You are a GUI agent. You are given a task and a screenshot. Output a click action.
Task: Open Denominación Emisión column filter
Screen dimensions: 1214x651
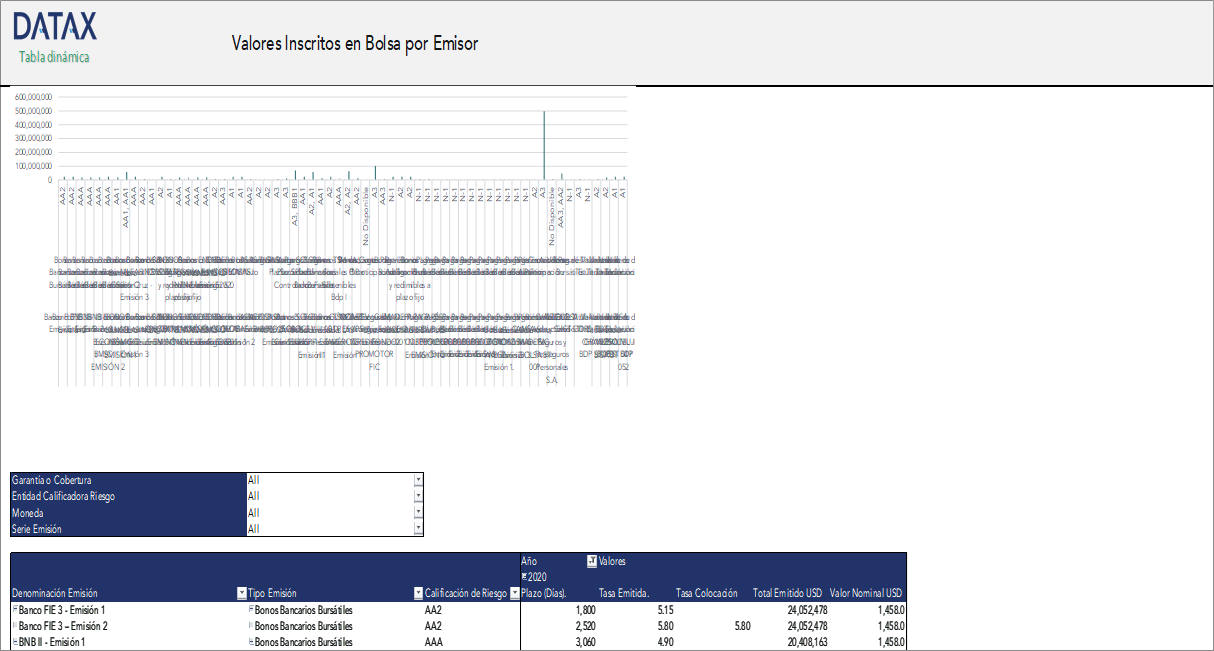241,593
